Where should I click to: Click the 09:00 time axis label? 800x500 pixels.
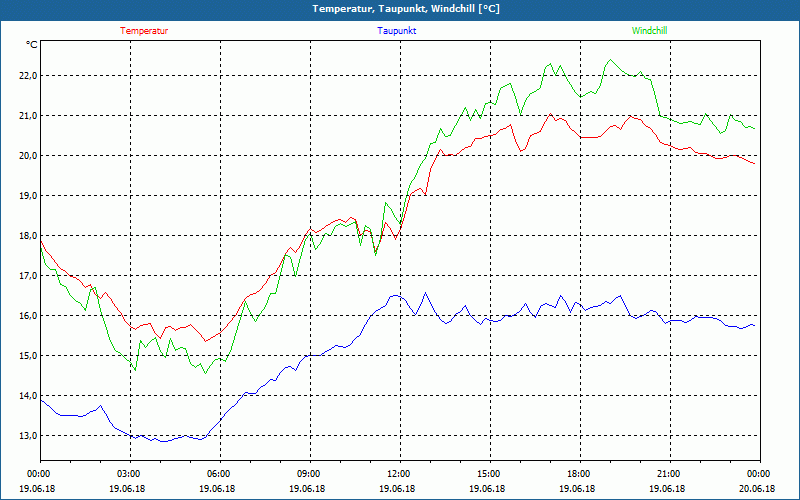pos(310,474)
